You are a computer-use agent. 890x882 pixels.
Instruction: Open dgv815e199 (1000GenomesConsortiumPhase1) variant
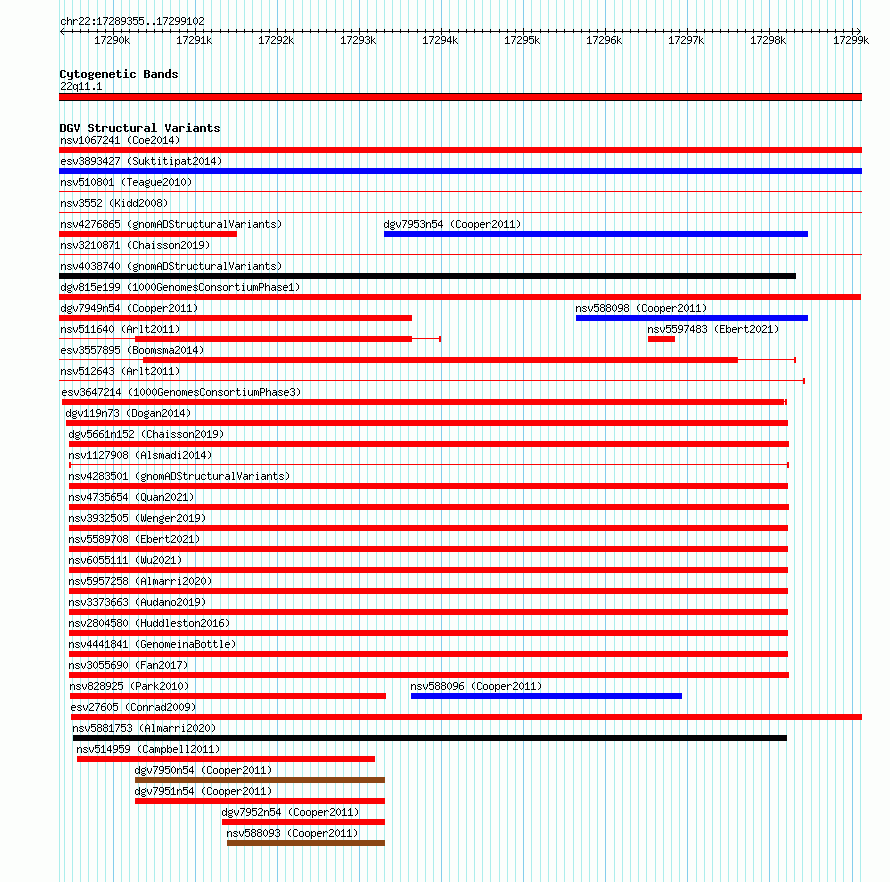(x=180, y=287)
